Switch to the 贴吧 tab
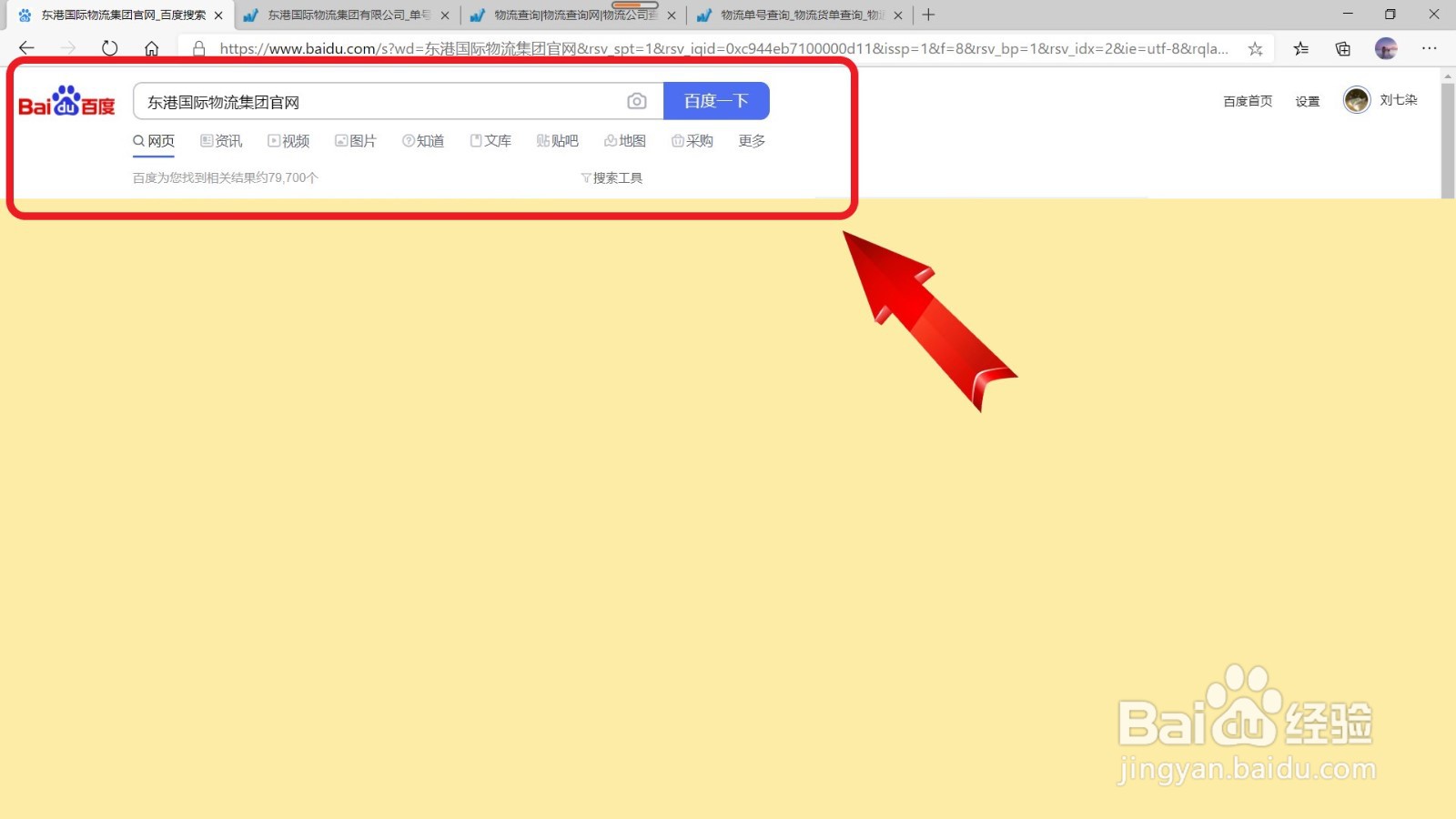Image resolution: width=1456 pixels, height=819 pixels. [558, 141]
